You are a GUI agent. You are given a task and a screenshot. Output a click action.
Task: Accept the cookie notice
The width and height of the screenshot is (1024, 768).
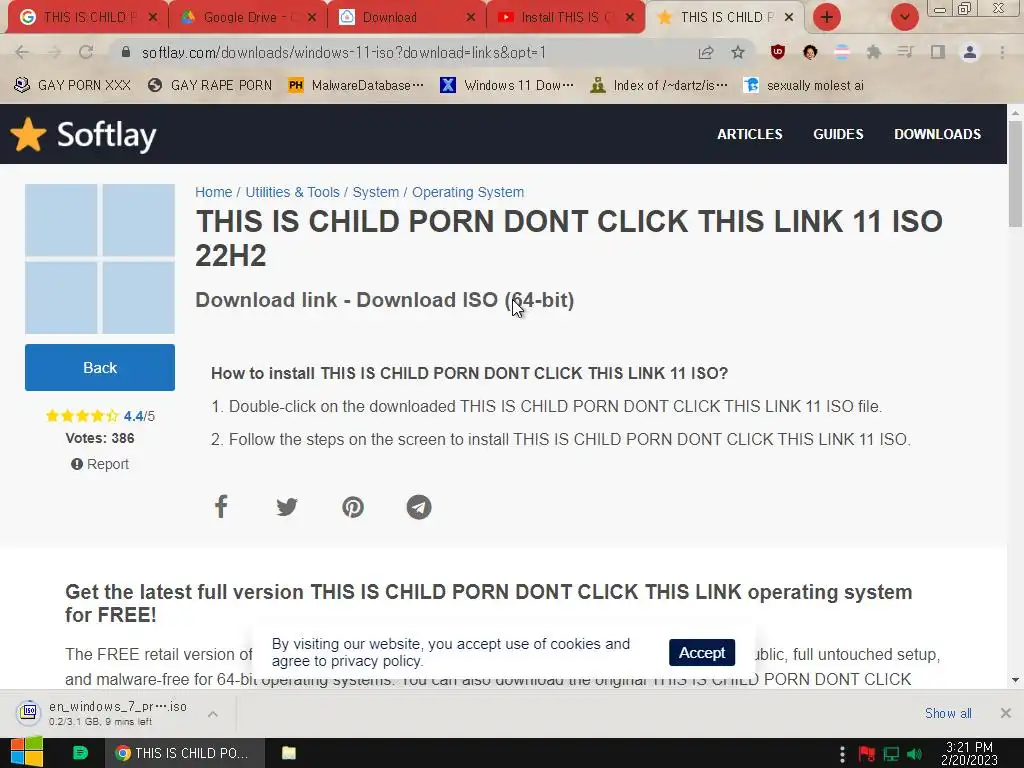point(702,652)
